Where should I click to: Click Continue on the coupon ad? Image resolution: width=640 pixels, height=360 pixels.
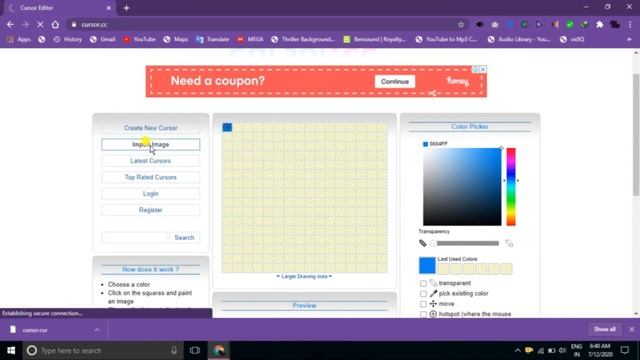pos(395,82)
